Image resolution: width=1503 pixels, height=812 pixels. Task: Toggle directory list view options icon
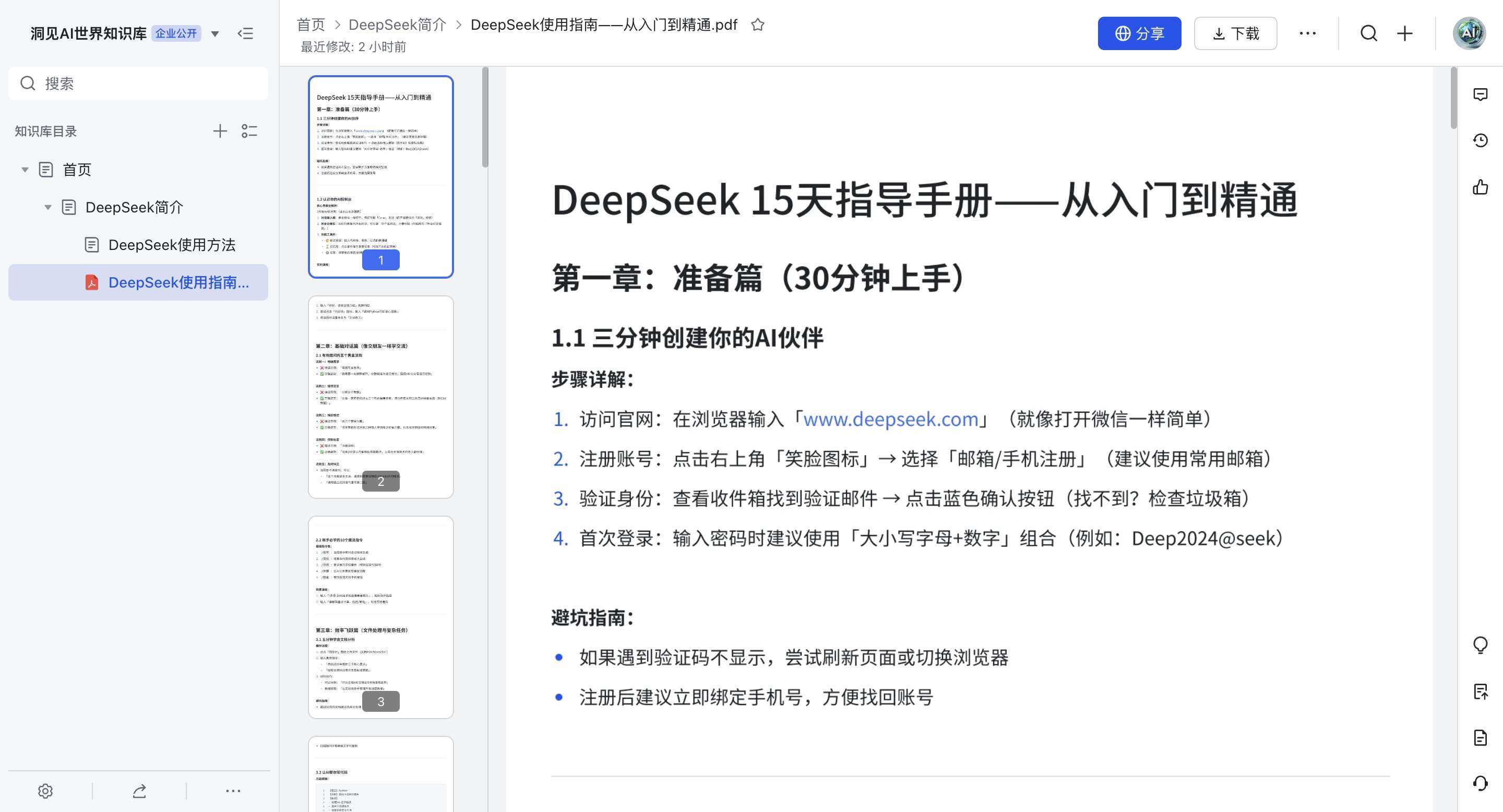point(249,132)
